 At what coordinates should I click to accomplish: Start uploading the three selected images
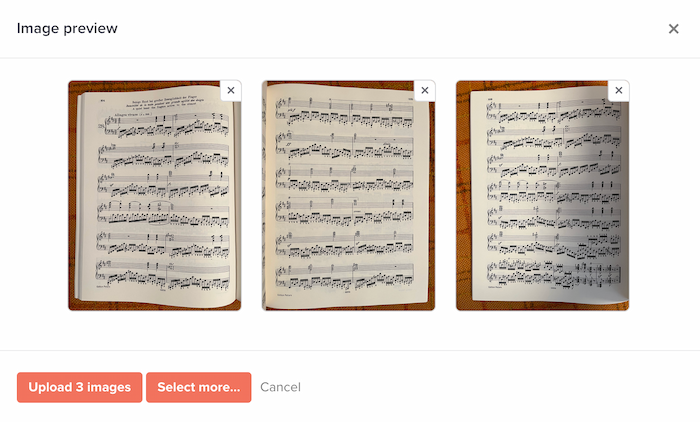[79, 387]
